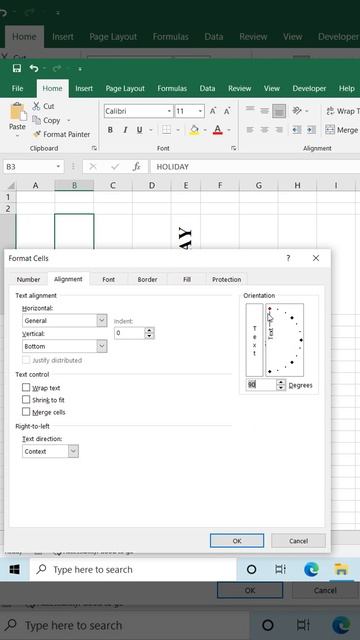
Task: Click the taskbar search box
Action: (x=133, y=569)
